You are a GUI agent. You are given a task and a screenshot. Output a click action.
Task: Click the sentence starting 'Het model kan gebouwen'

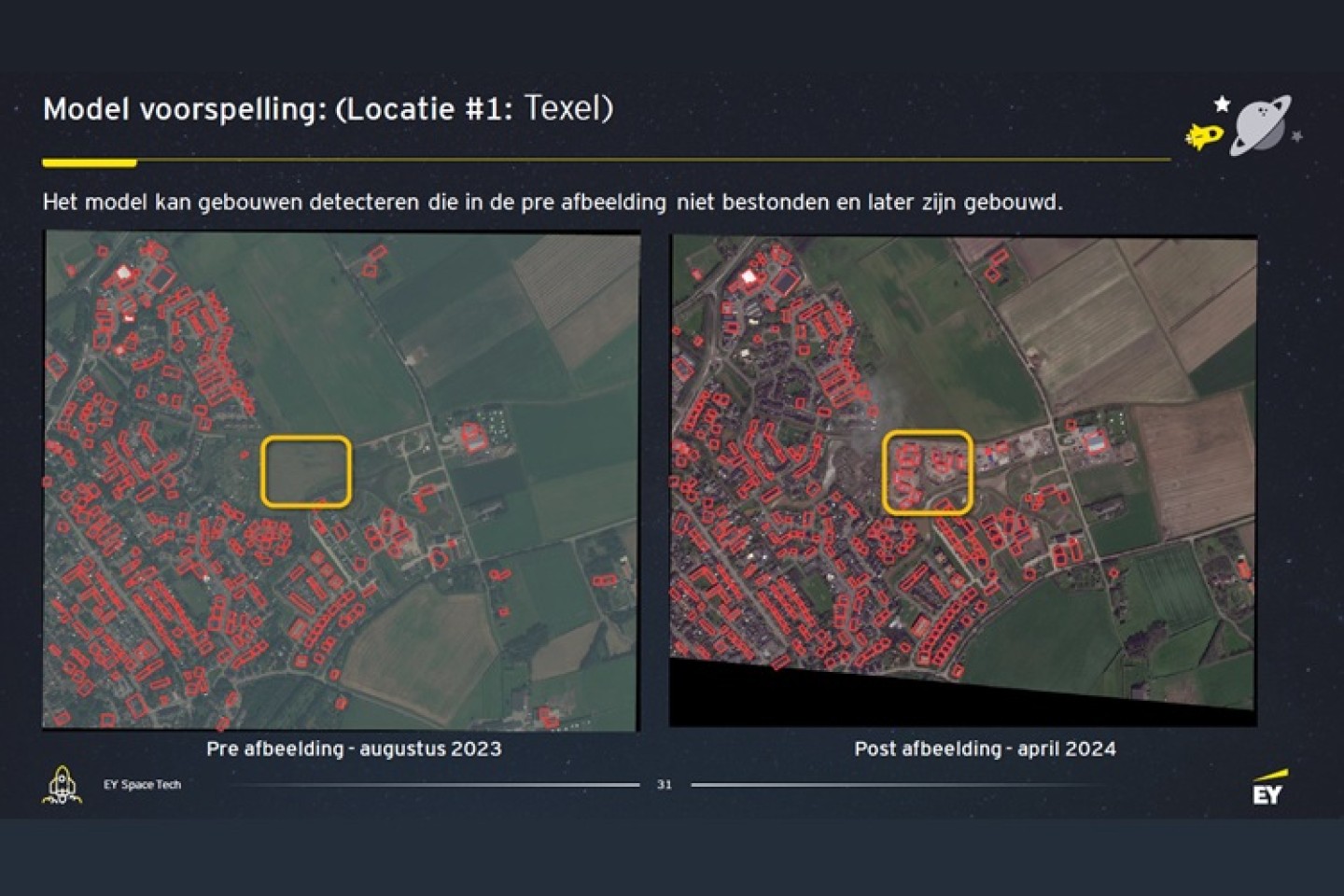pos(552,202)
